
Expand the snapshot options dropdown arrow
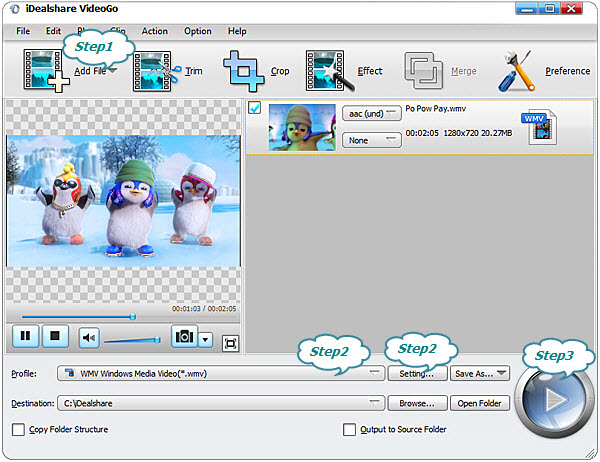click(205, 340)
